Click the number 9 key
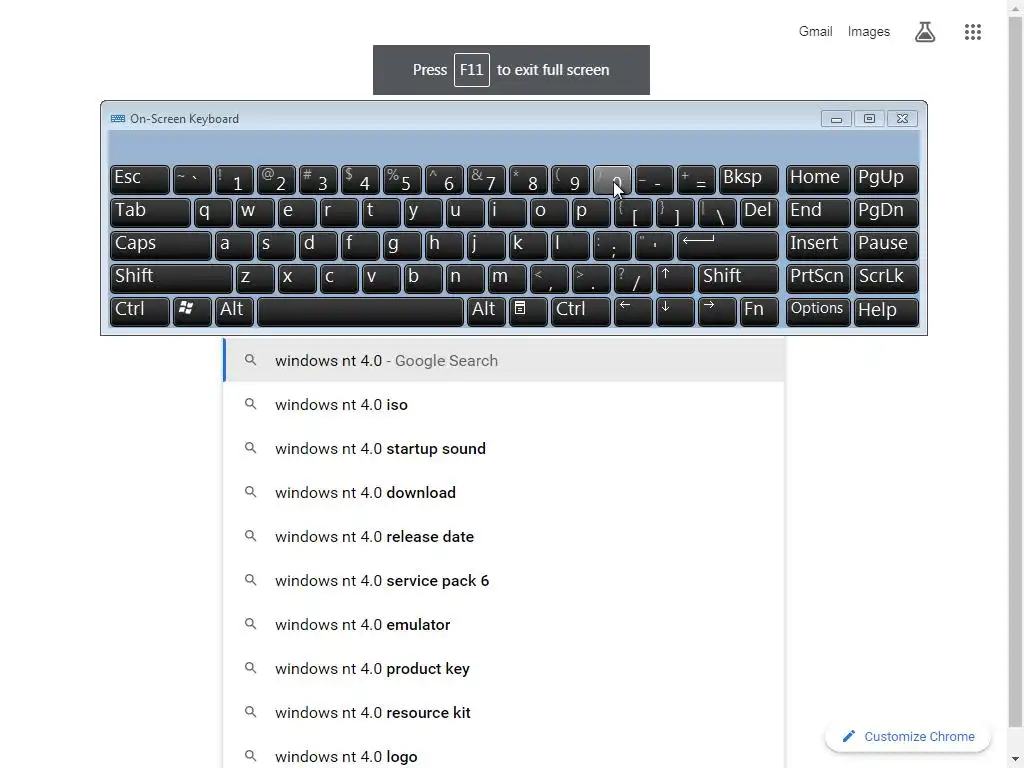The height and width of the screenshot is (768, 1024). pos(570,180)
